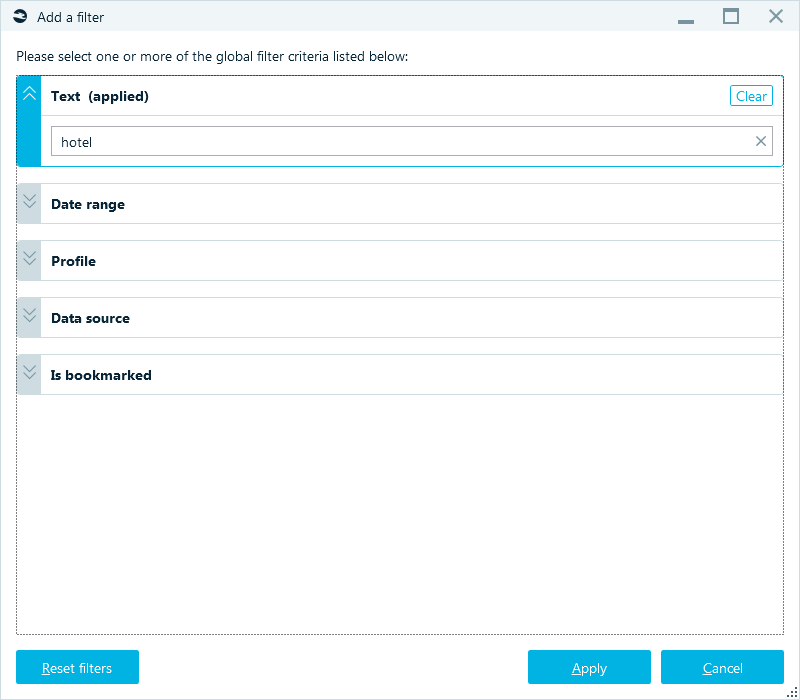The image size is (800, 700).
Task: Clear the applied Text filter
Action: click(x=751, y=96)
